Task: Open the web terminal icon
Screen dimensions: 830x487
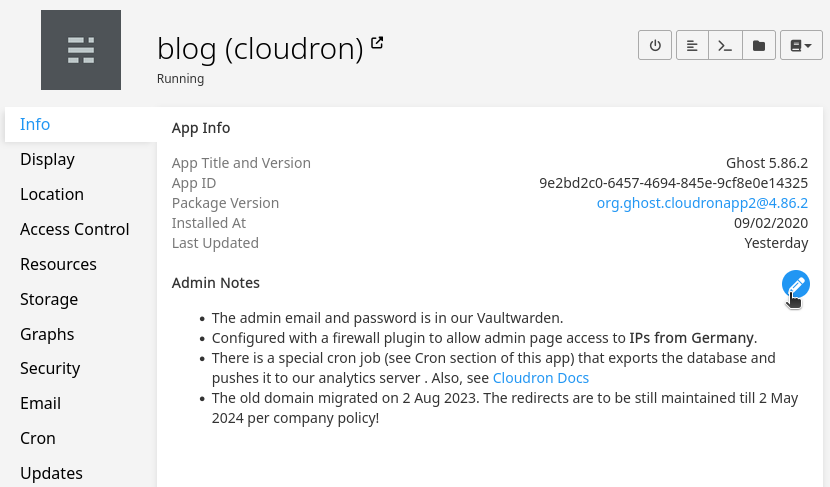Action: tap(726, 45)
